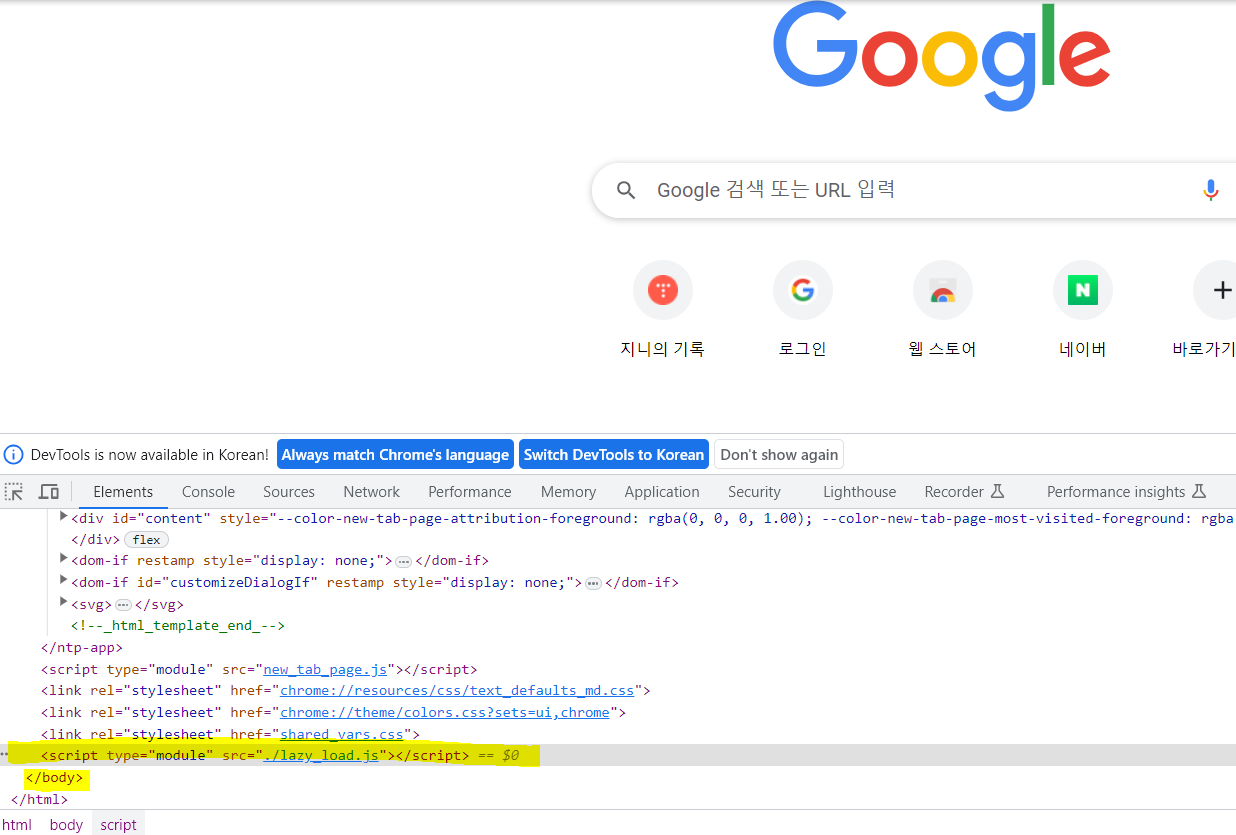Screen dimensions: 1236x835
Task: Select the html breadcrumb
Action: click(17, 824)
